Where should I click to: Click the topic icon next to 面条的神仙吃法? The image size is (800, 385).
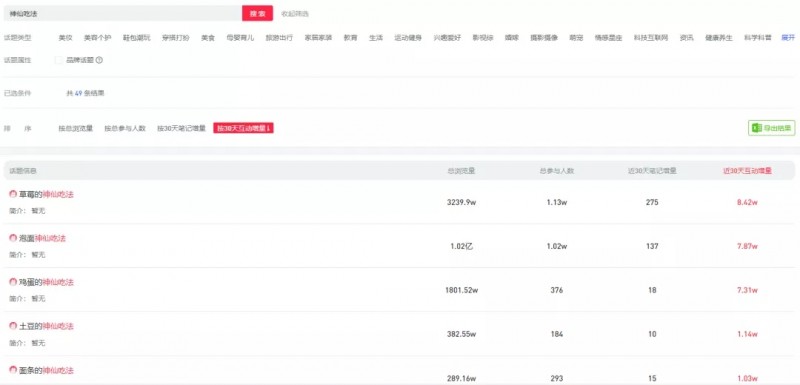[x=13, y=370]
